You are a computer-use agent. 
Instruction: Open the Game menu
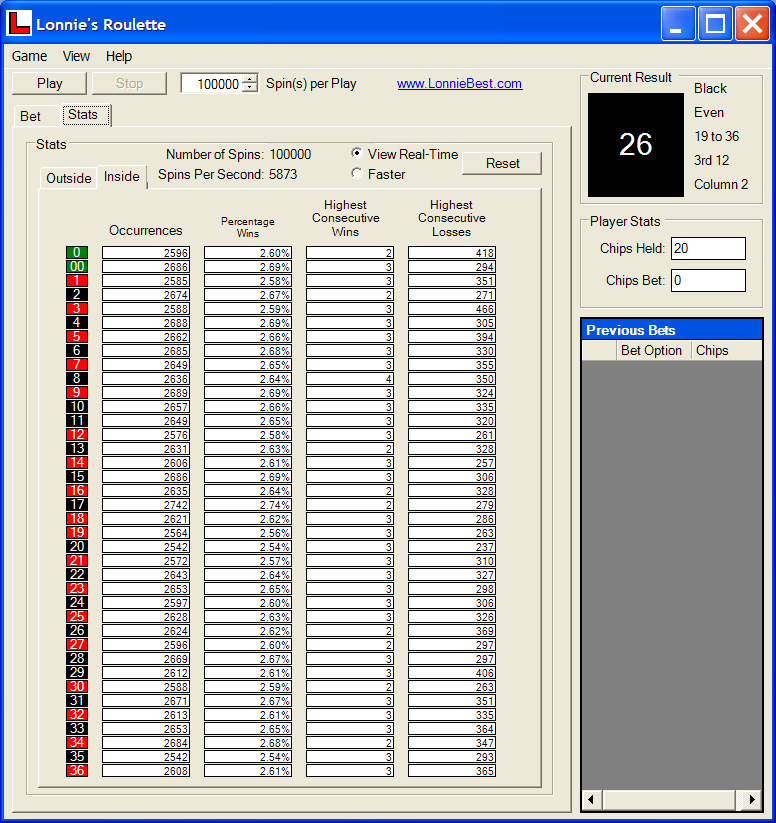29,56
